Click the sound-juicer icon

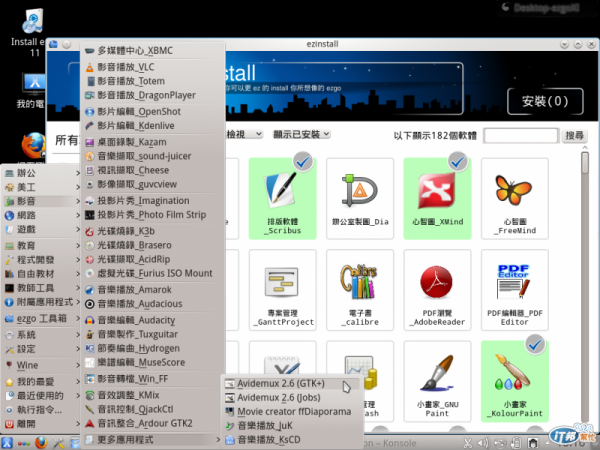click(x=90, y=157)
